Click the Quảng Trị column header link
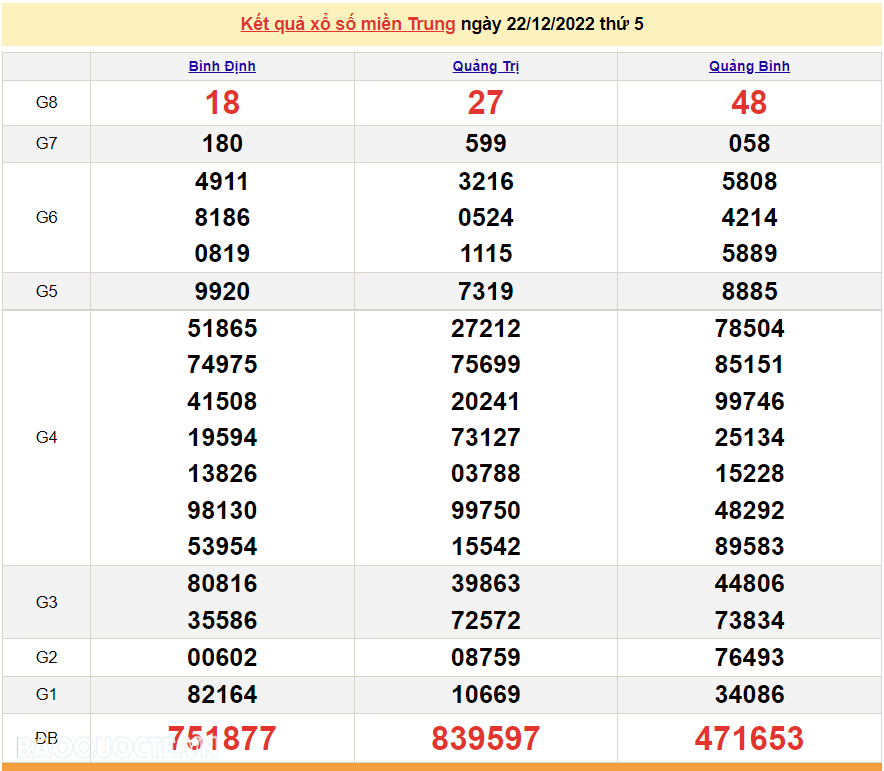This screenshot has height=771, width=884. pos(485,67)
